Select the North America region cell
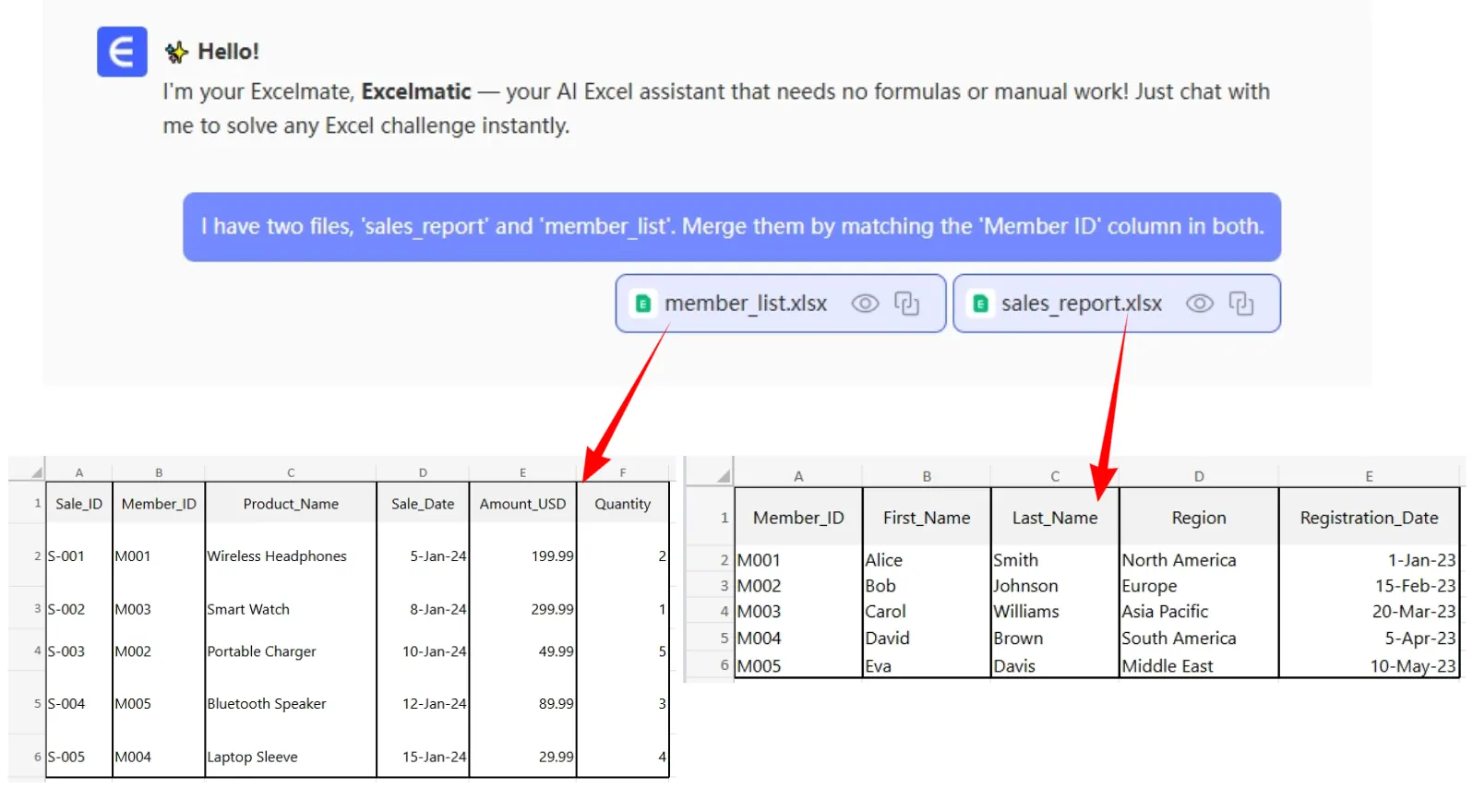This screenshot has width=1473, height=812. tap(1178, 560)
